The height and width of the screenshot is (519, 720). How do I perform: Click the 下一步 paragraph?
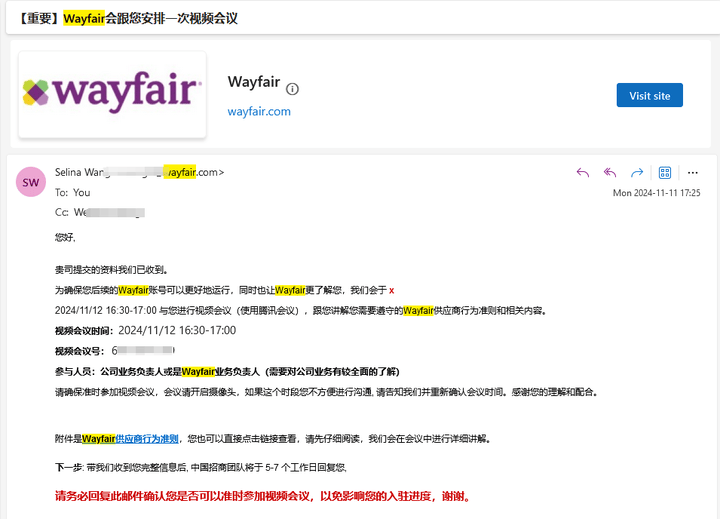click(201, 468)
